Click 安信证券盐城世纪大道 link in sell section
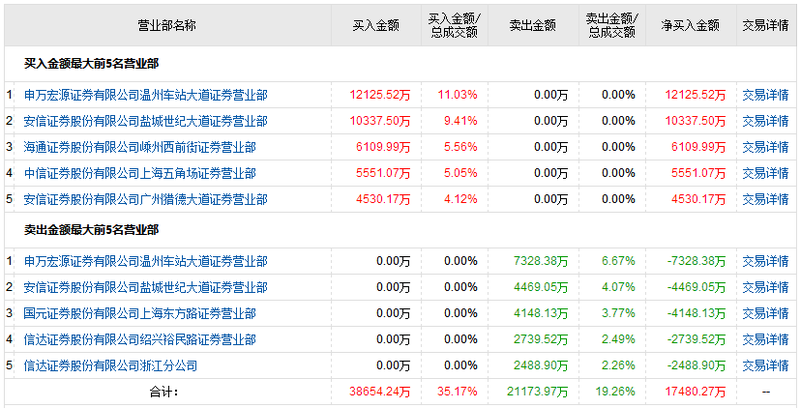This screenshot has width=800, height=408. [146, 288]
